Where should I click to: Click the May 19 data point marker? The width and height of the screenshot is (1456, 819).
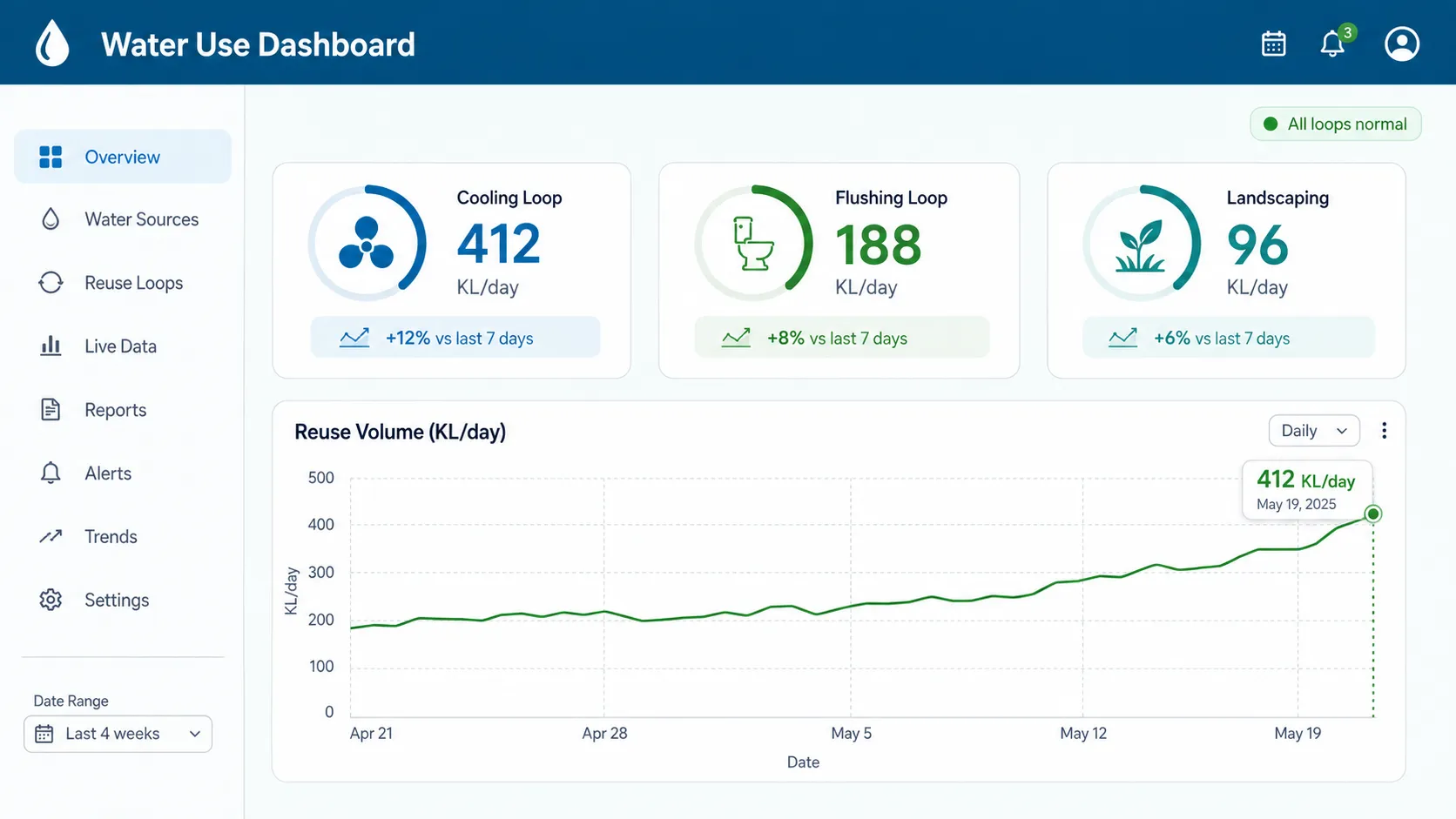coord(1373,514)
